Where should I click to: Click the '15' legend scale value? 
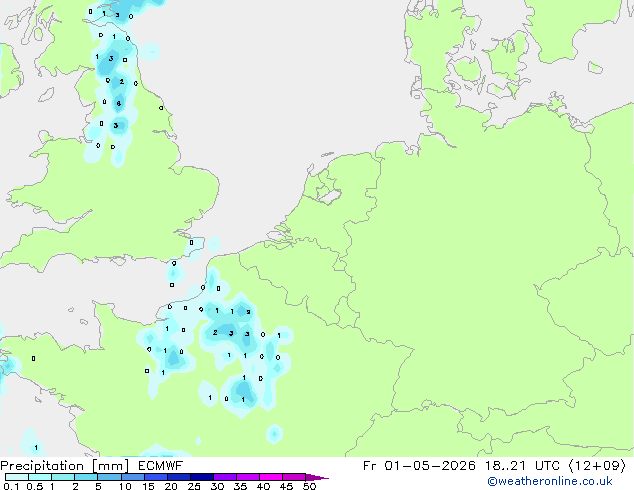[x=148, y=486]
